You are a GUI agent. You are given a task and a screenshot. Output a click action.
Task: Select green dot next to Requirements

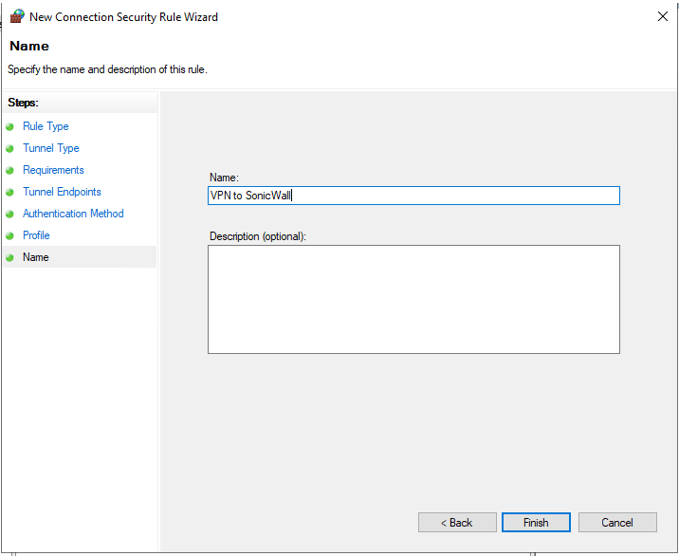[x=10, y=171]
